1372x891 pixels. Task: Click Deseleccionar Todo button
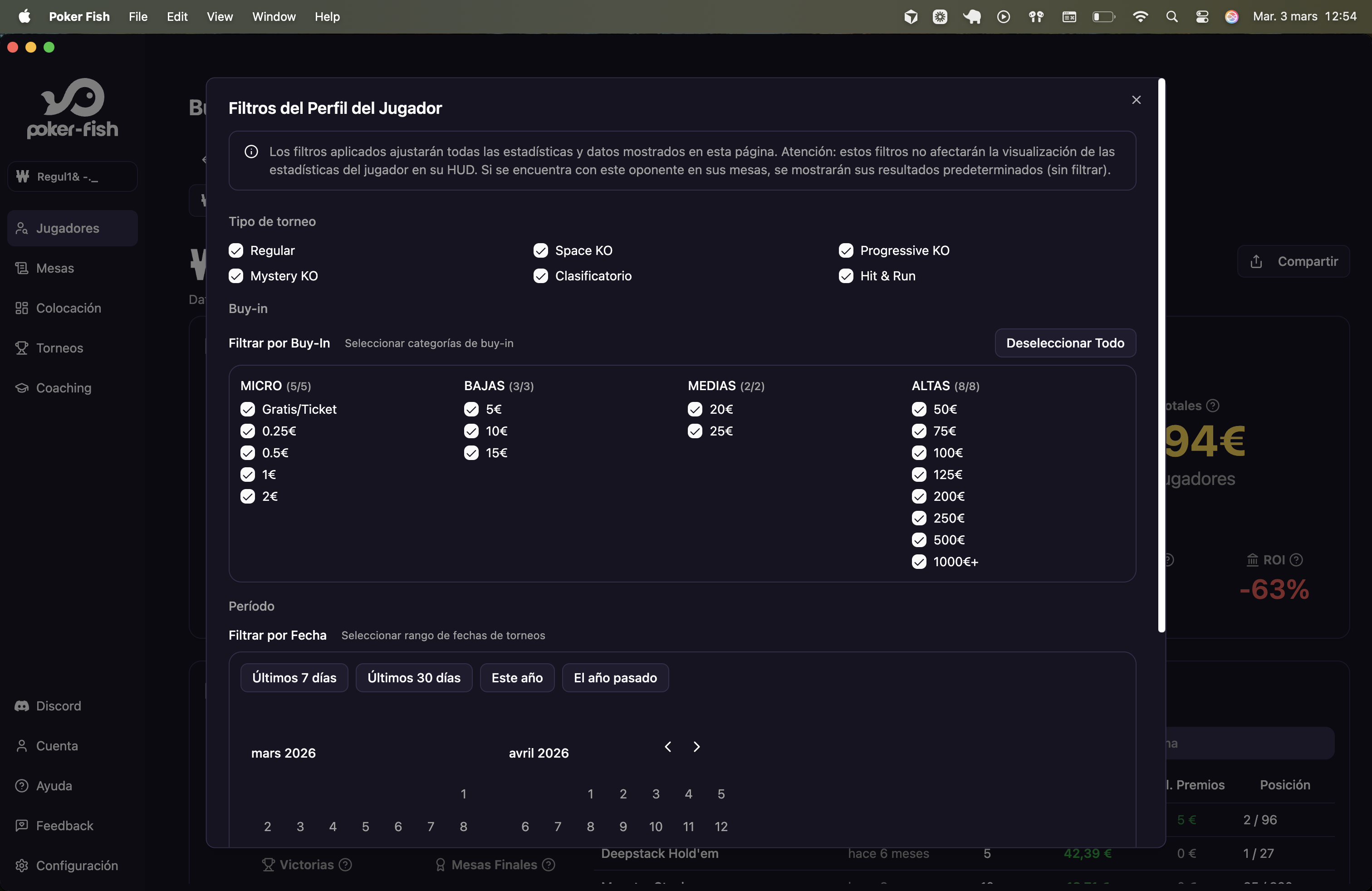[1065, 343]
